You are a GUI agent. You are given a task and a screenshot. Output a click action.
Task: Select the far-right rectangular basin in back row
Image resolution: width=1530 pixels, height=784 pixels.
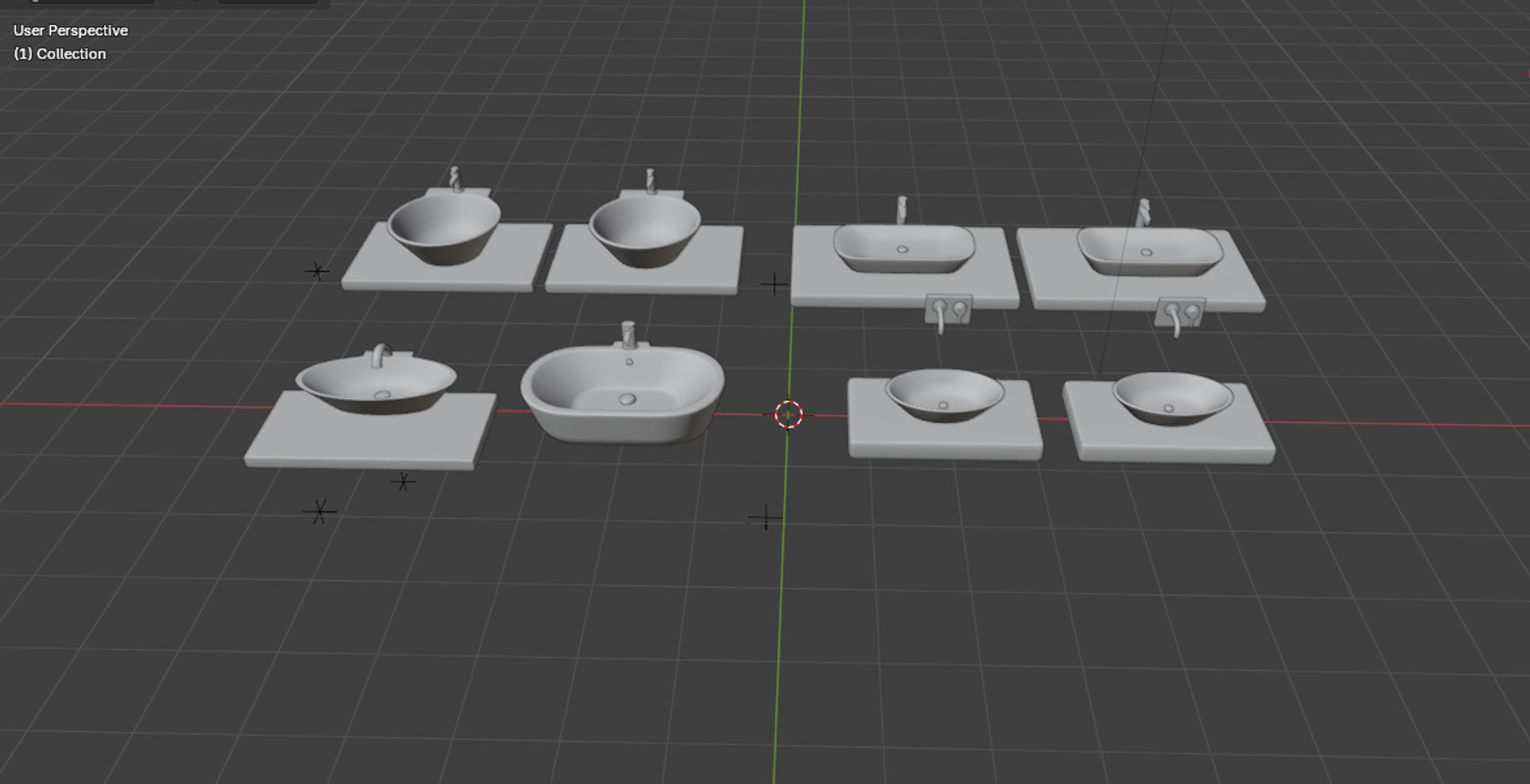[x=1149, y=252]
